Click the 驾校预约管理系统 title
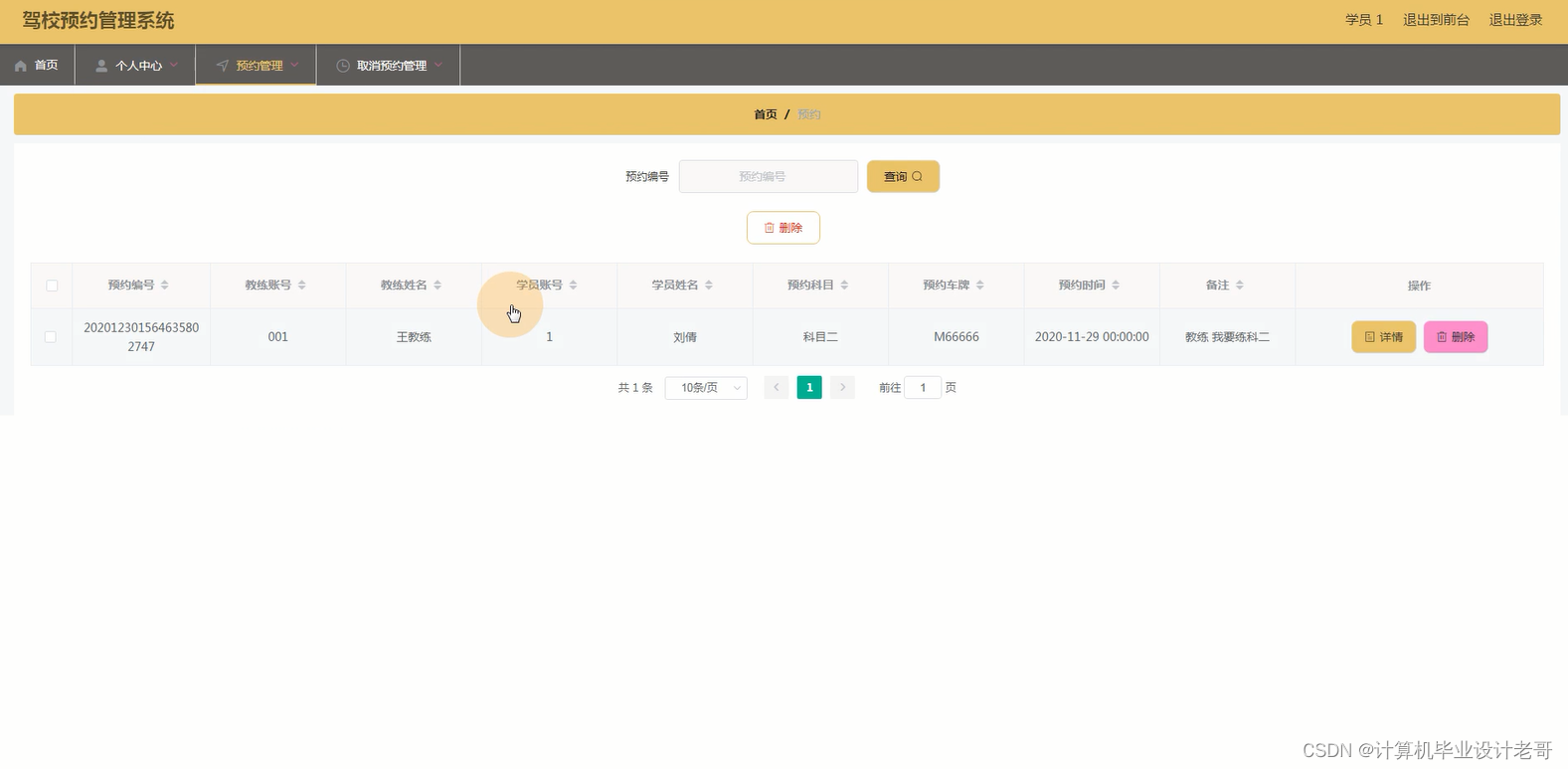1568x769 pixels. click(x=98, y=21)
